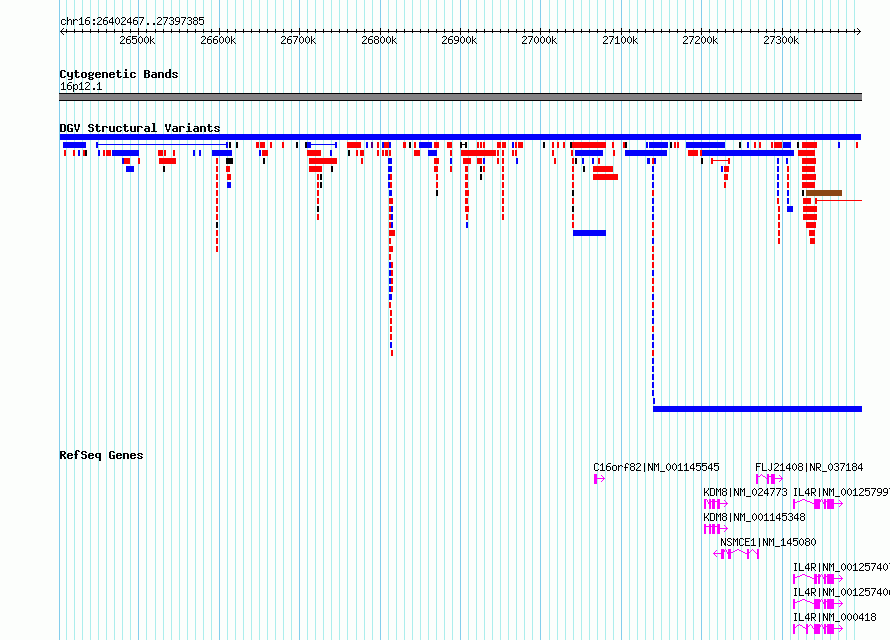Click the FLJ21408|NR_037184 gene label
This screenshot has width=890, height=640.
coord(809,468)
